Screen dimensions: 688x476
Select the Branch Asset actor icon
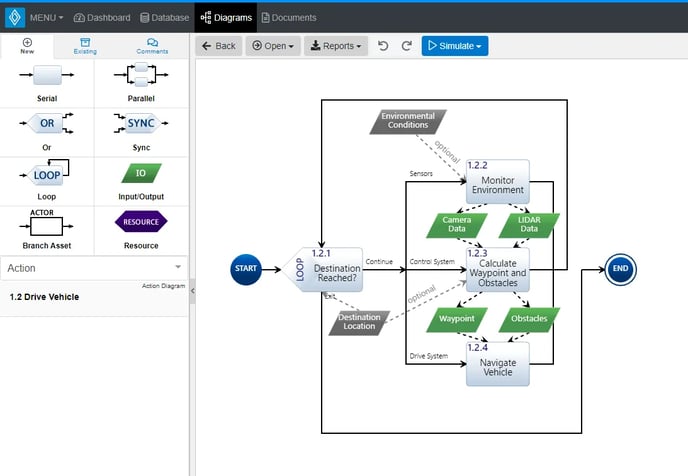coord(47,221)
